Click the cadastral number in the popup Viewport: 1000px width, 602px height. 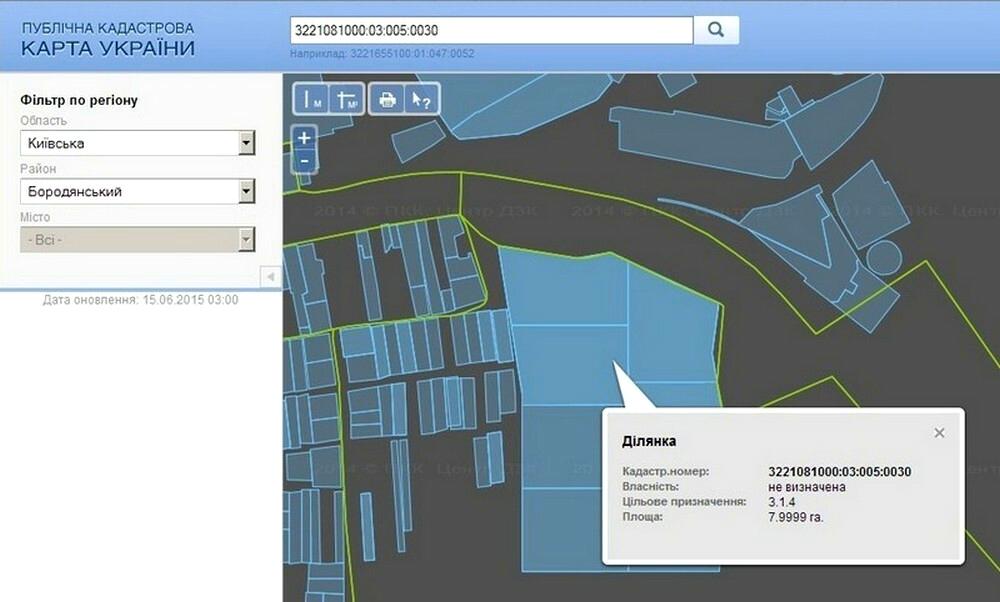click(x=839, y=472)
